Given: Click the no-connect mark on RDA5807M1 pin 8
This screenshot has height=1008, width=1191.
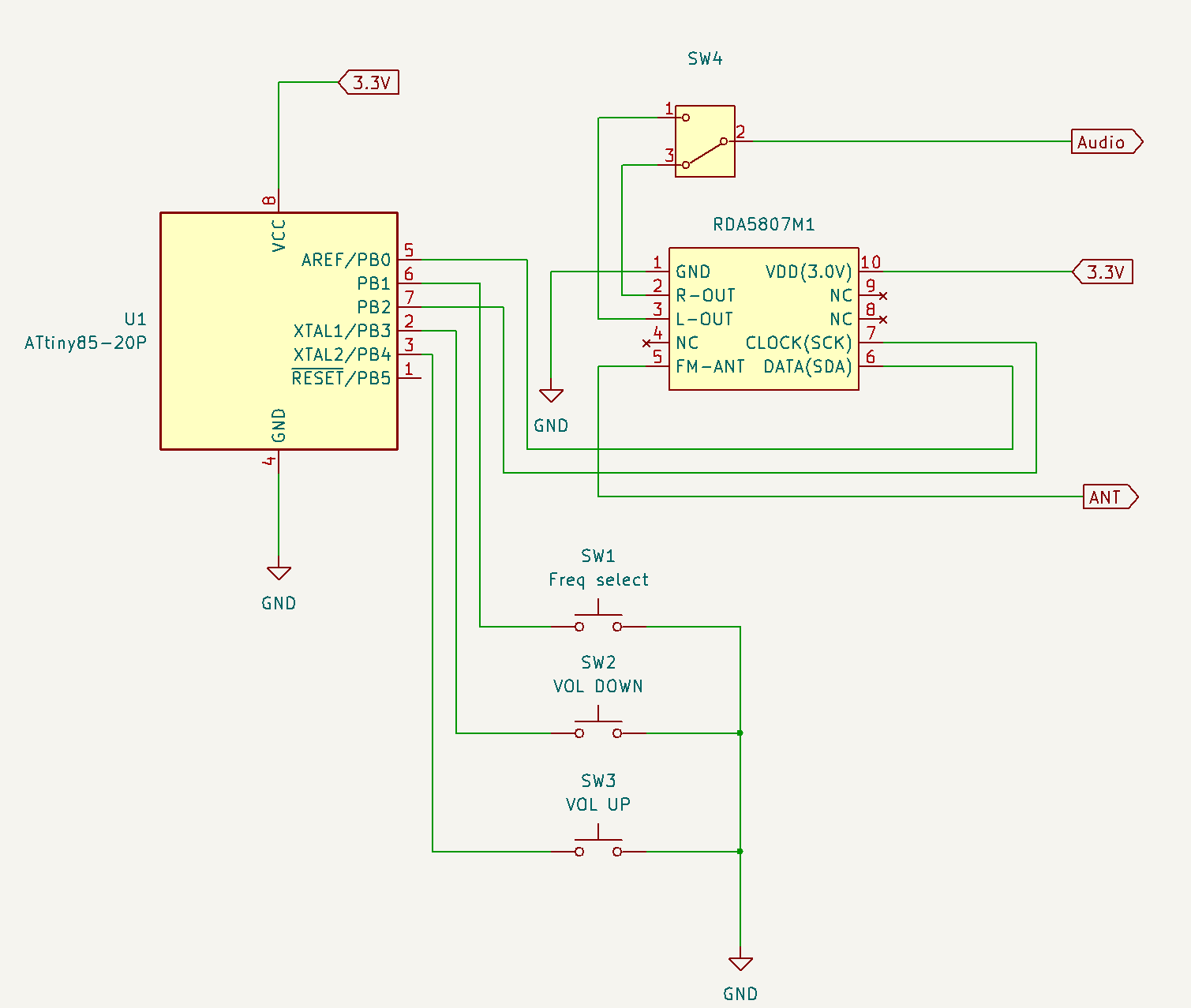Looking at the screenshot, I should pyautogui.click(x=883, y=320).
